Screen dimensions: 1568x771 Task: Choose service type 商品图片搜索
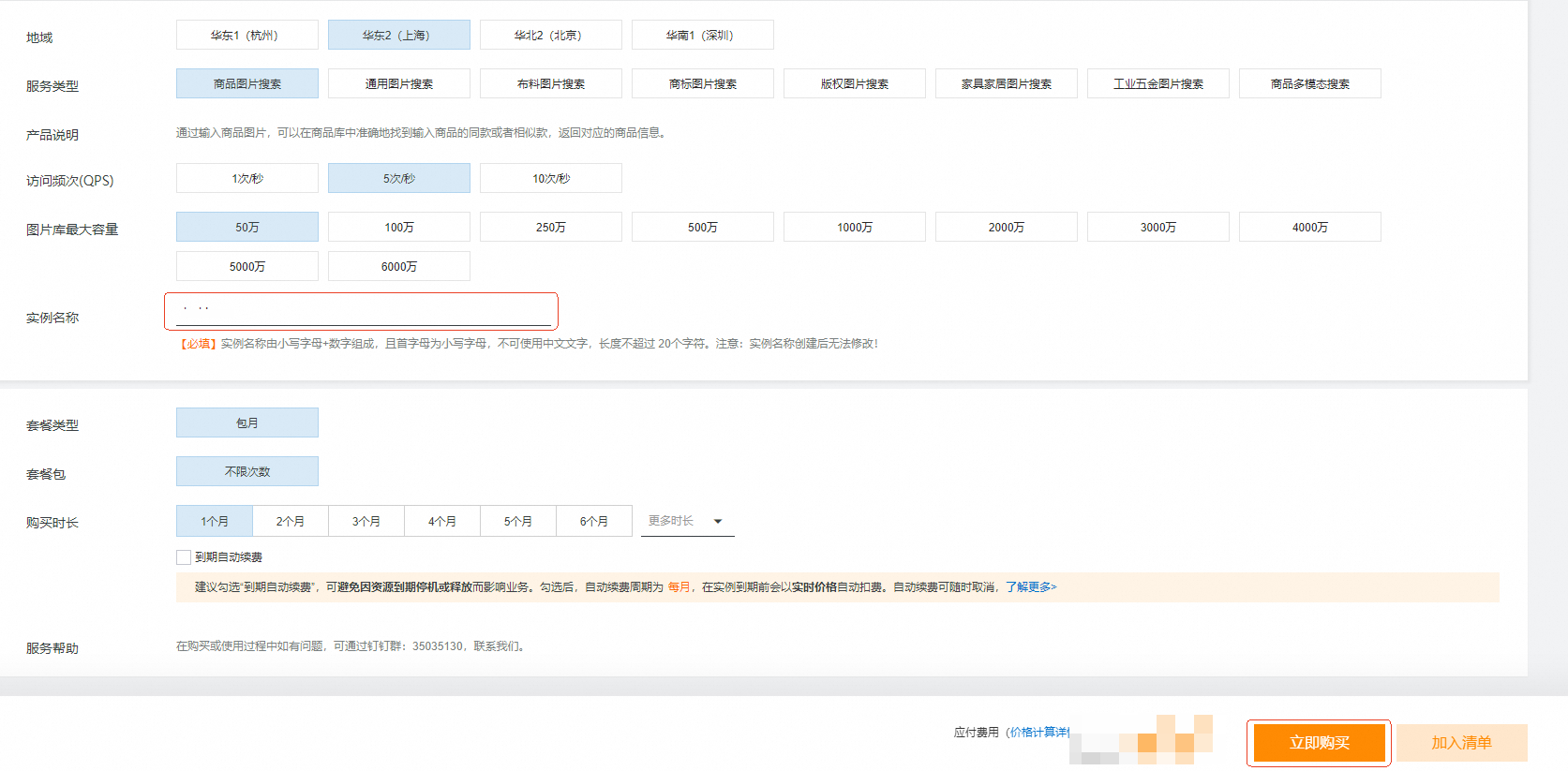click(247, 83)
